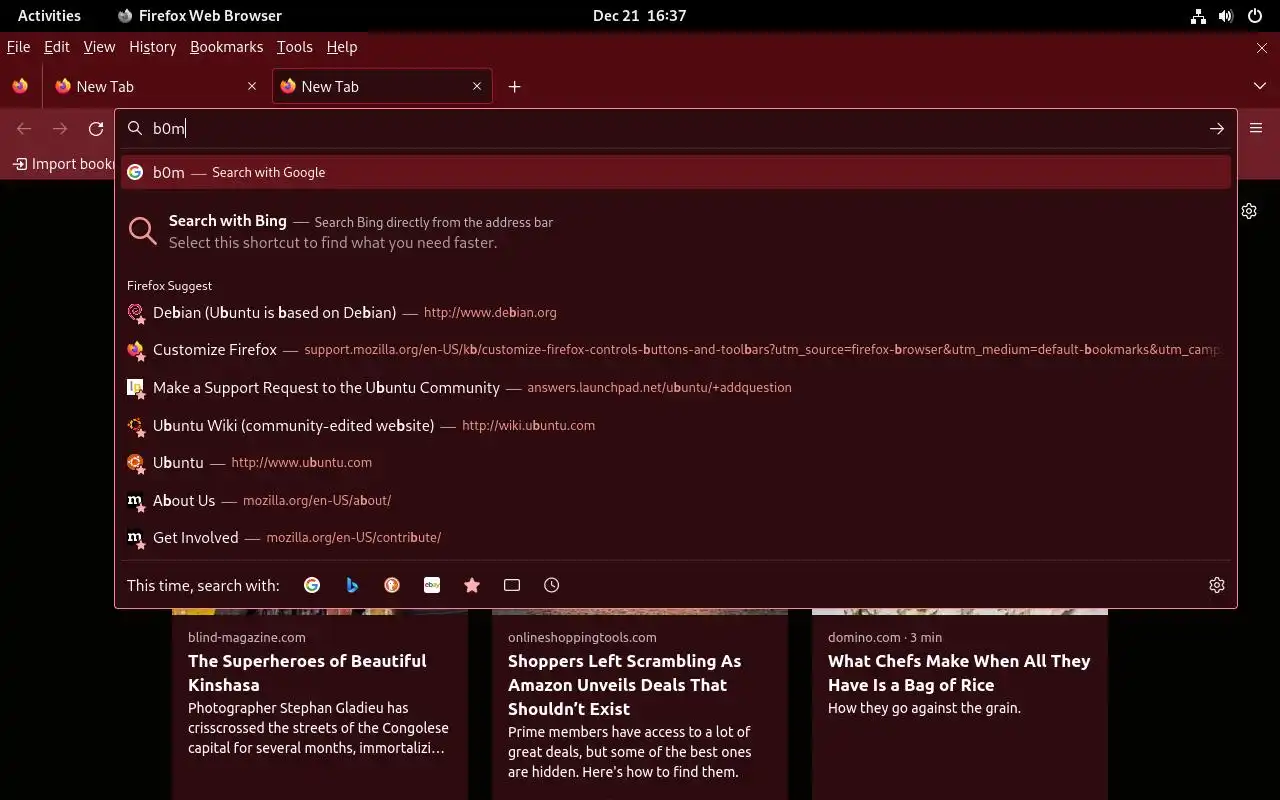Choose the Search with Bing shortcut
Screen dimensions: 1280x800
(x=676, y=231)
